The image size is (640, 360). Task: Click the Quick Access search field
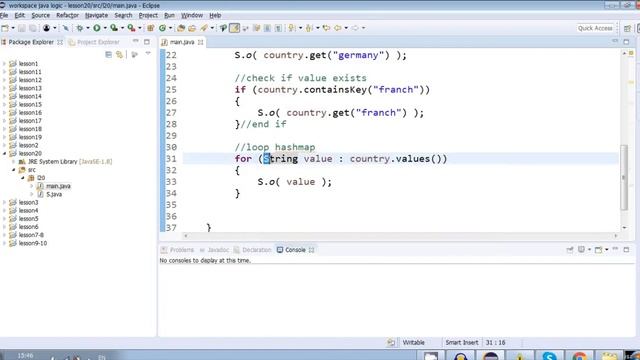[595, 28]
